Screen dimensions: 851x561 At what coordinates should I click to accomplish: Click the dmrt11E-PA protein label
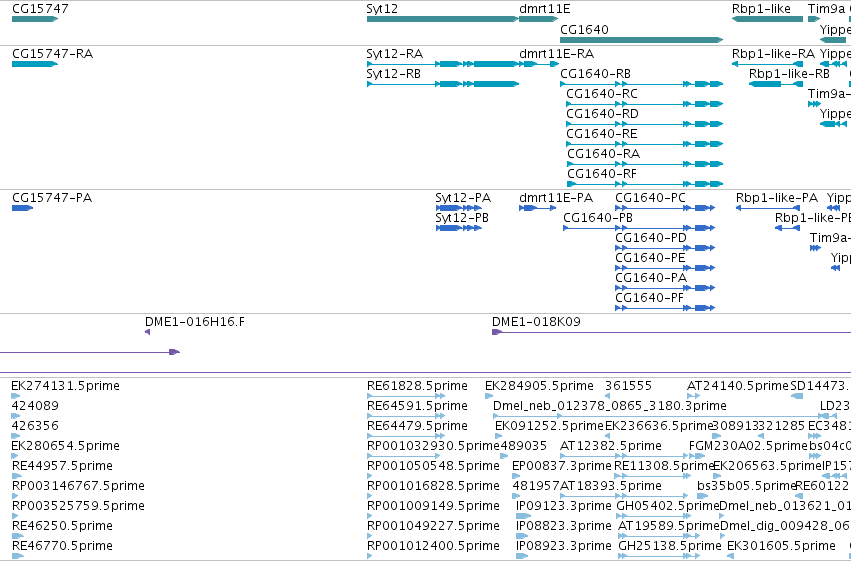[x=556, y=199]
